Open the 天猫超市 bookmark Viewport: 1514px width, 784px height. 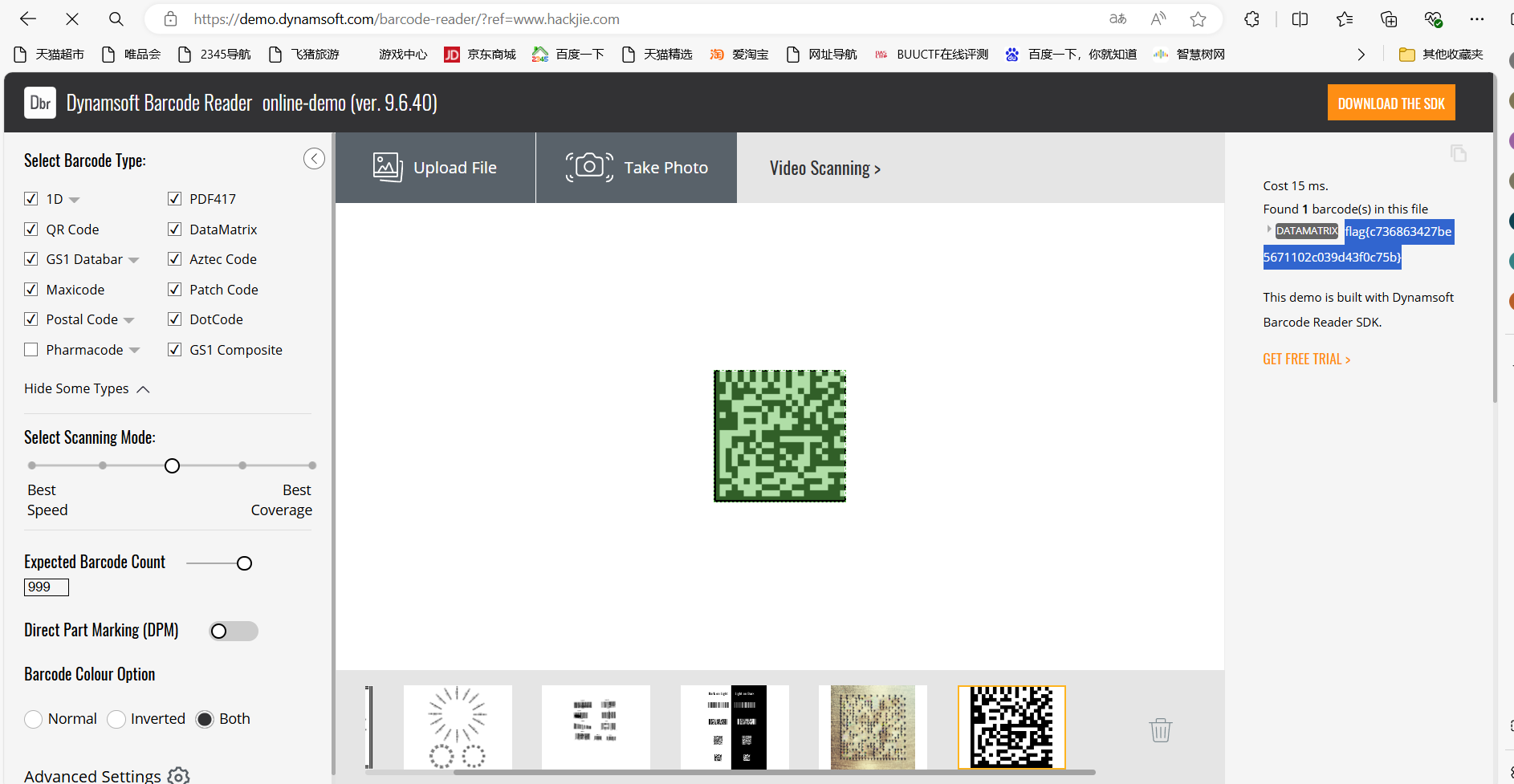tap(50, 55)
